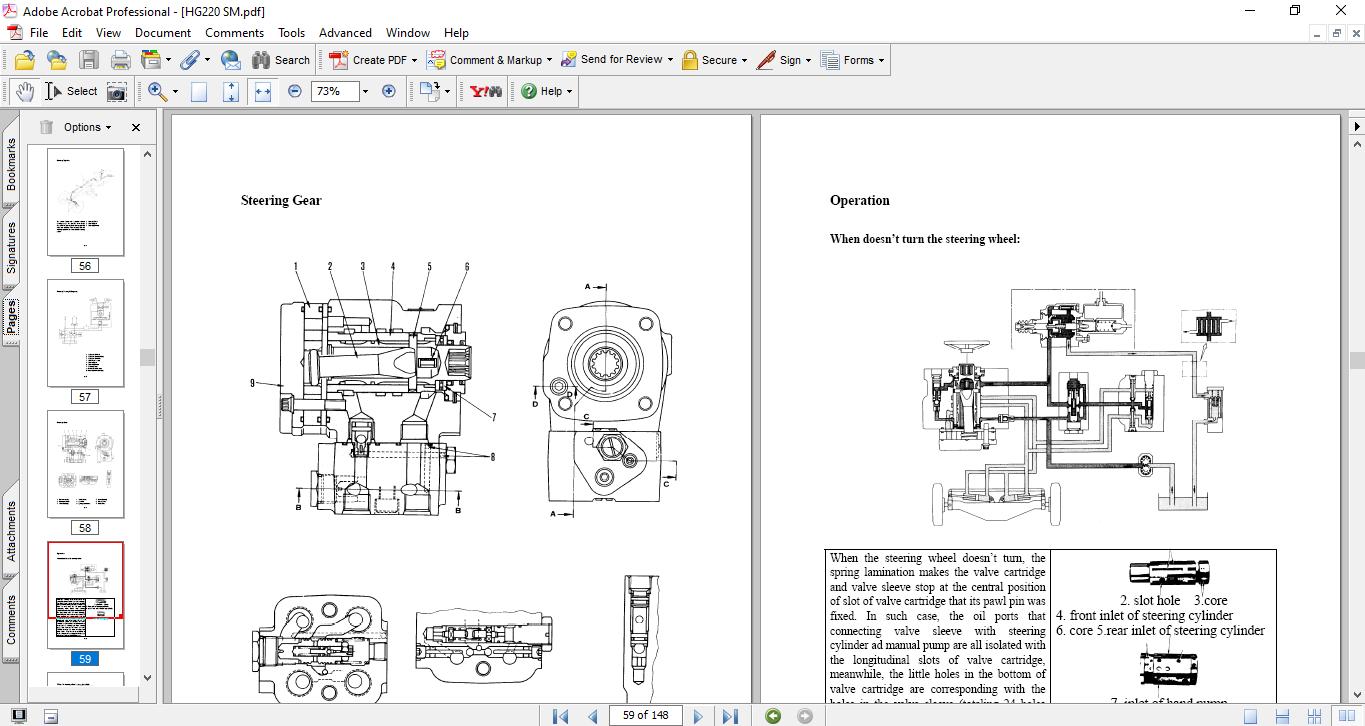Open the Document menu
This screenshot has height=726, width=1365.
[x=163, y=33]
